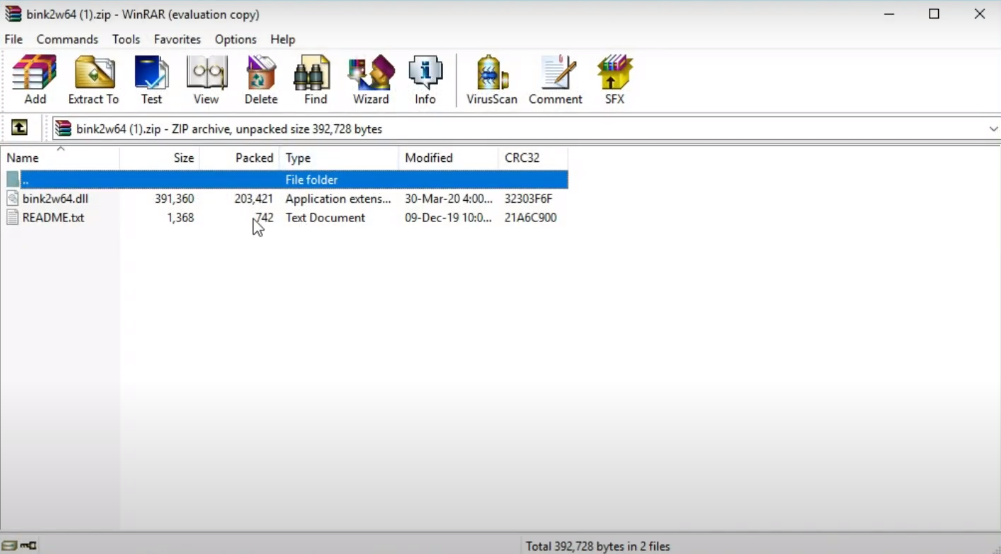The image size is (1001, 554).
Task: Open the Commands menu
Action: 67,40
